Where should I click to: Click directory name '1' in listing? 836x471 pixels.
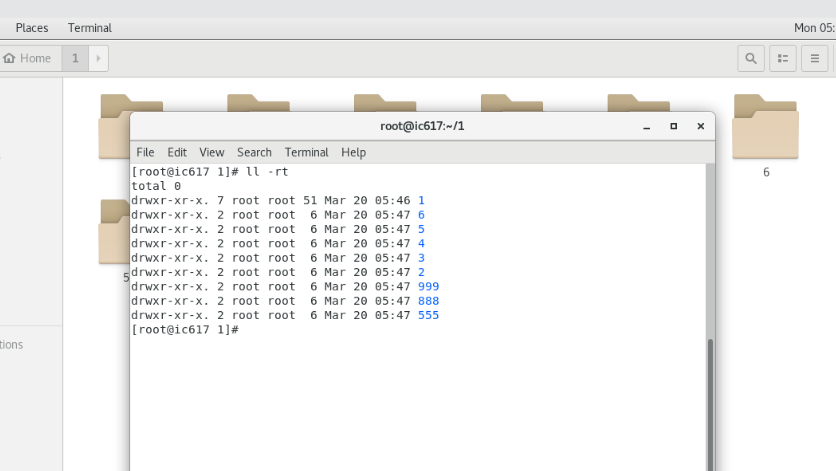421,201
